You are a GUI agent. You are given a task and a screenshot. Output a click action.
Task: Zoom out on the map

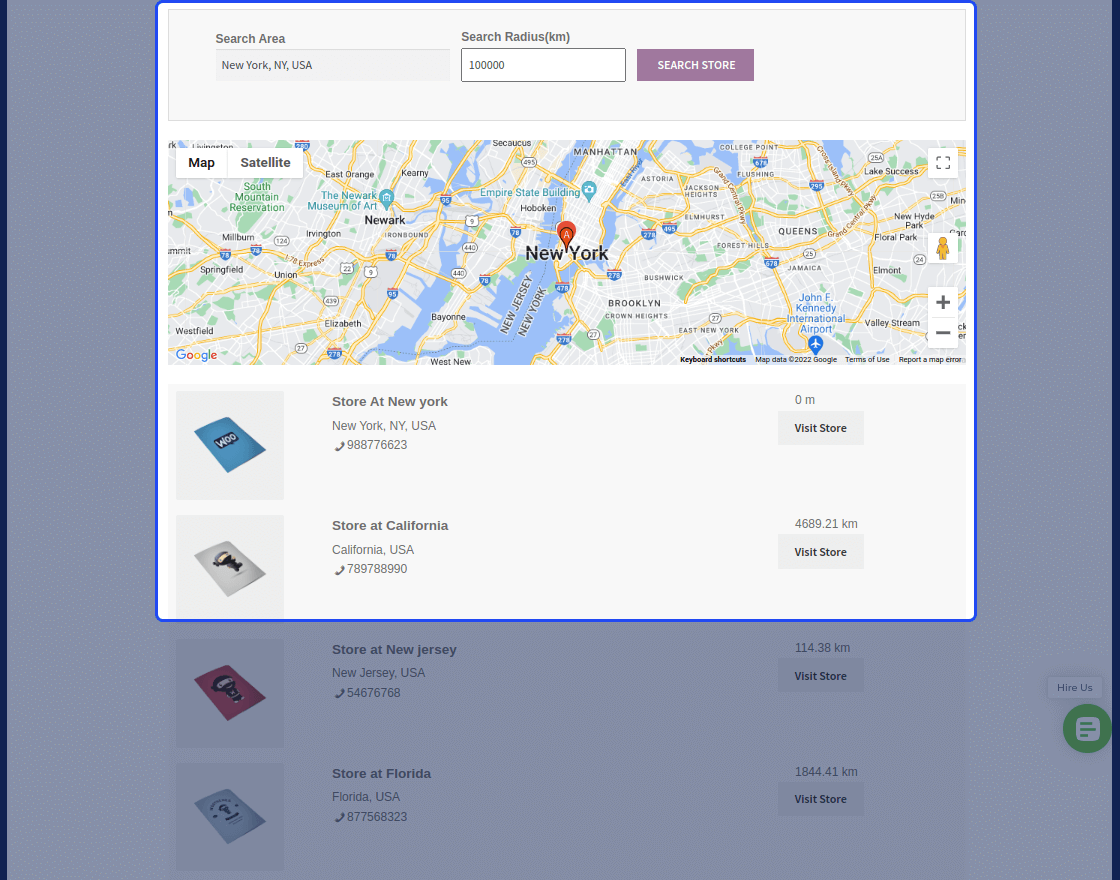click(x=942, y=332)
